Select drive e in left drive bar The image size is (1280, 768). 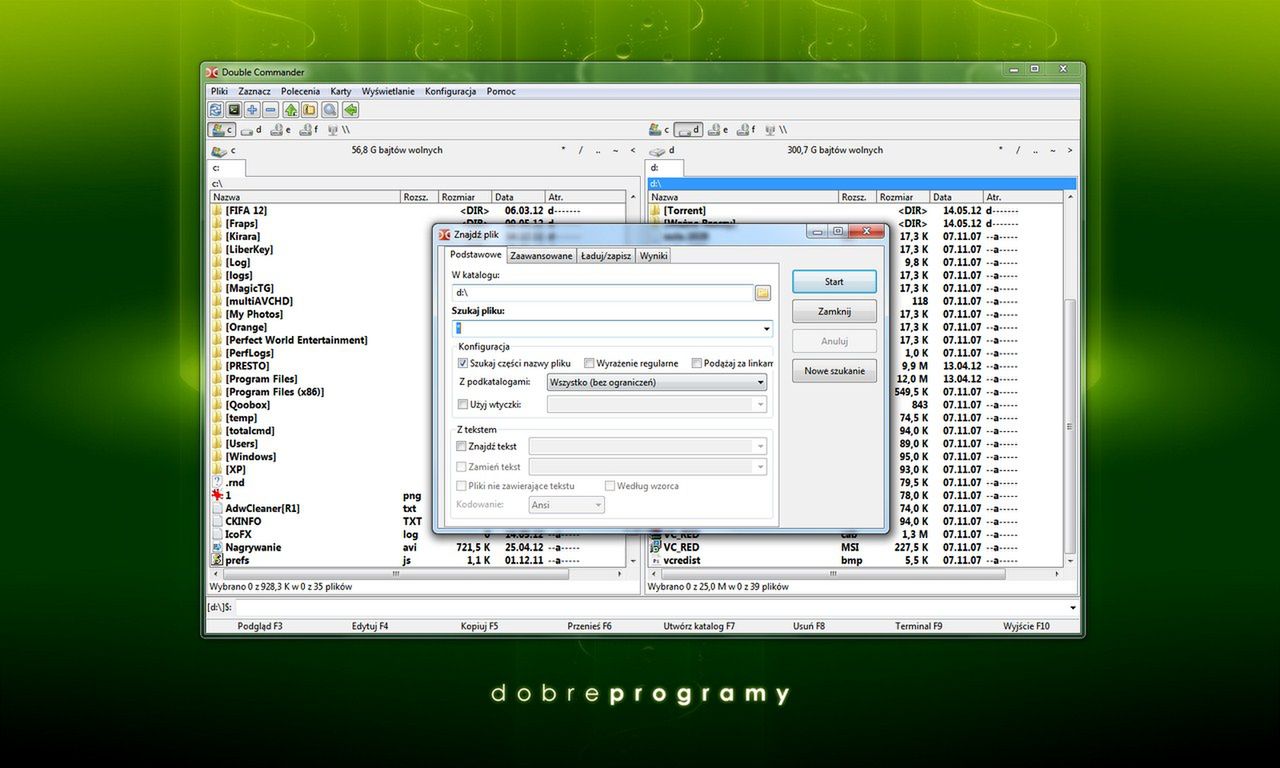point(280,130)
